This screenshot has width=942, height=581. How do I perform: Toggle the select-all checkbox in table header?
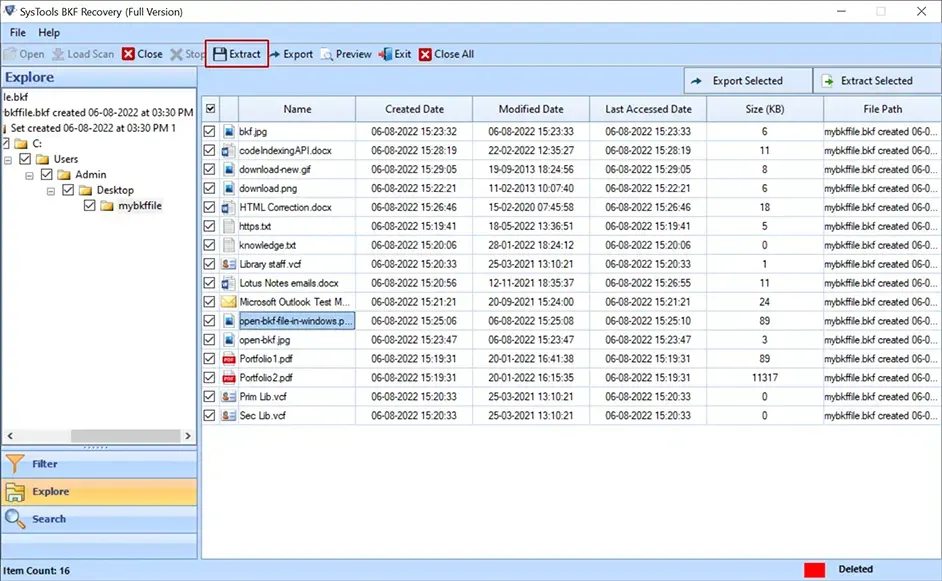click(x=210, y=109)
